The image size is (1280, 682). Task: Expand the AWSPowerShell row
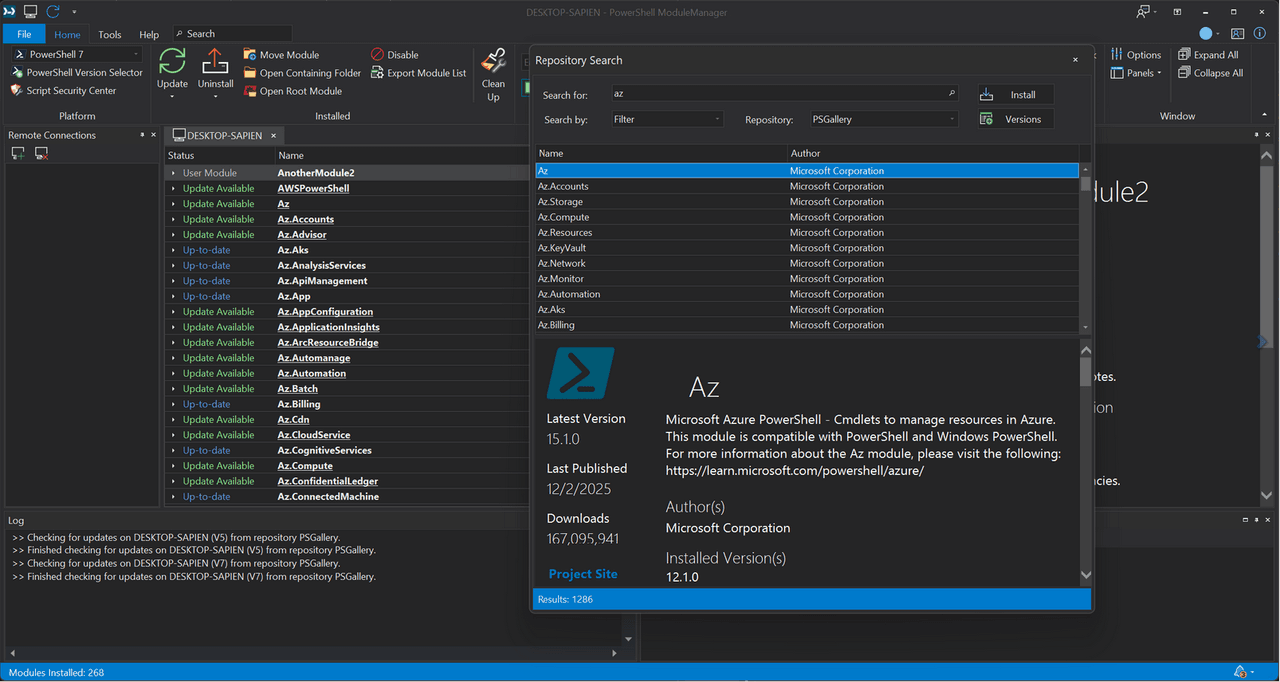pyautogui.click(x=173, y=188)
